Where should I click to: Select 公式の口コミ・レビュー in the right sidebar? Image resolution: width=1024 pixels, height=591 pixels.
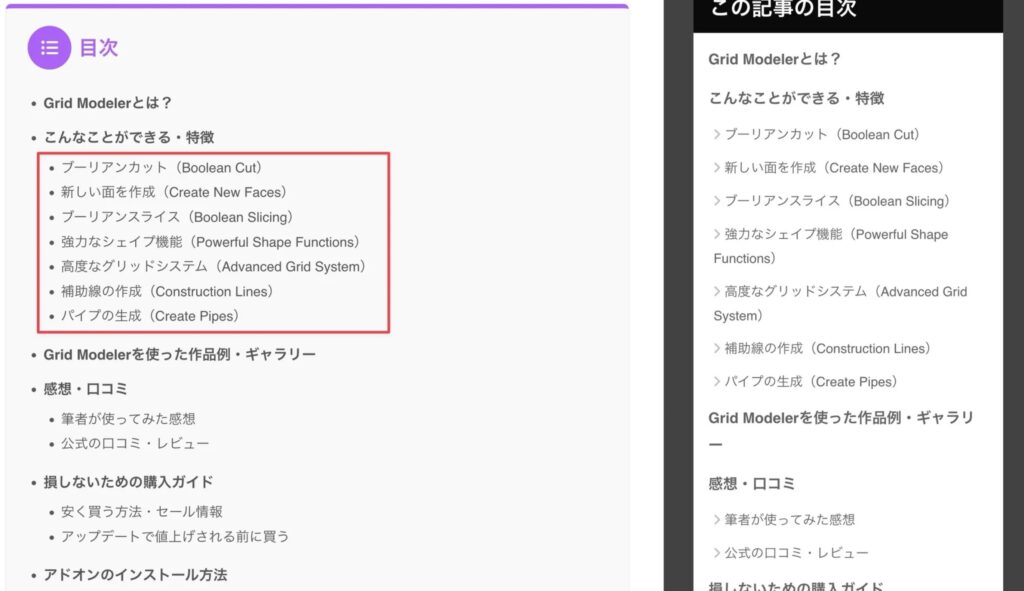796,553
